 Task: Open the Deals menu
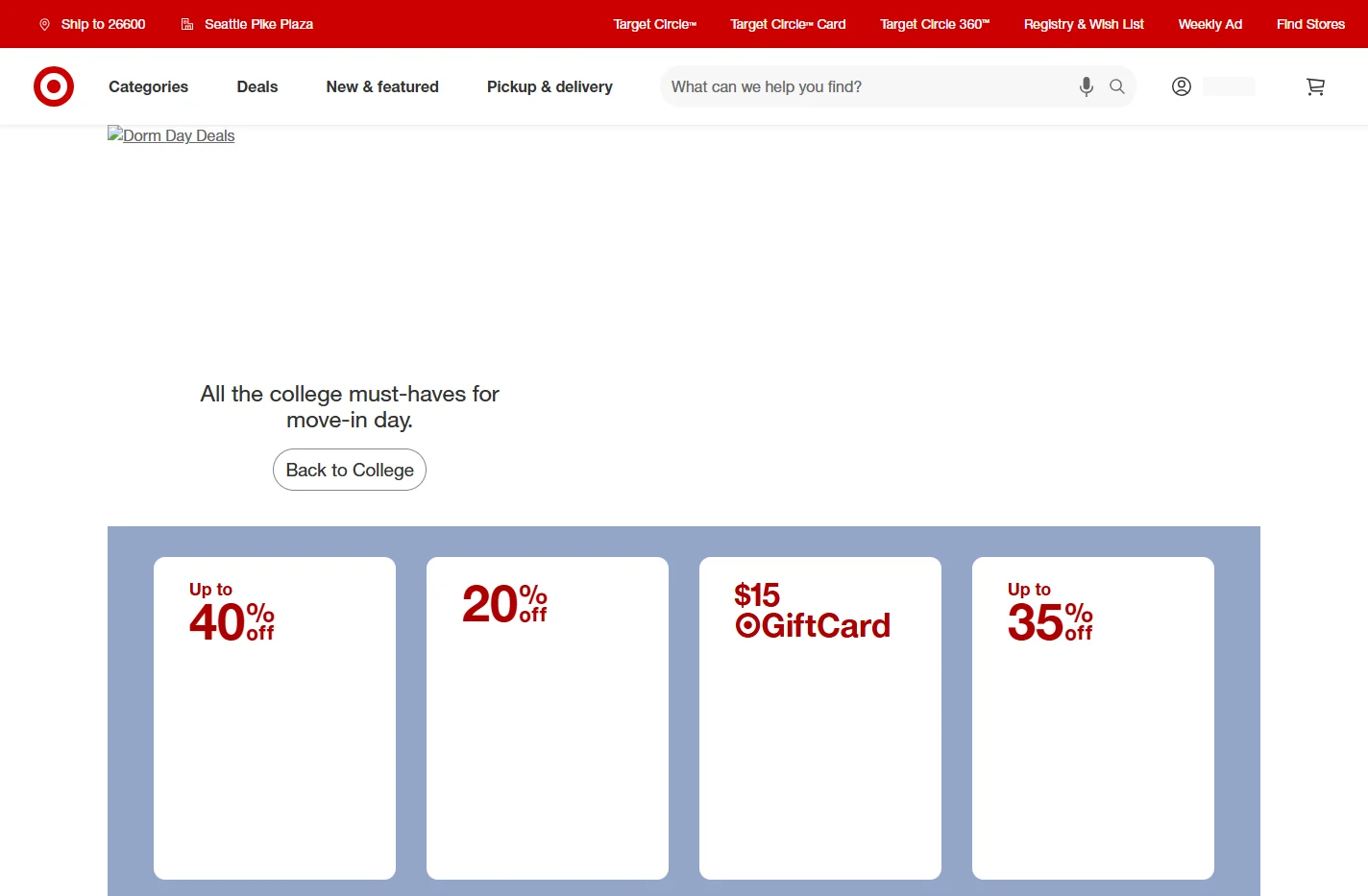[x=257, y=86]
